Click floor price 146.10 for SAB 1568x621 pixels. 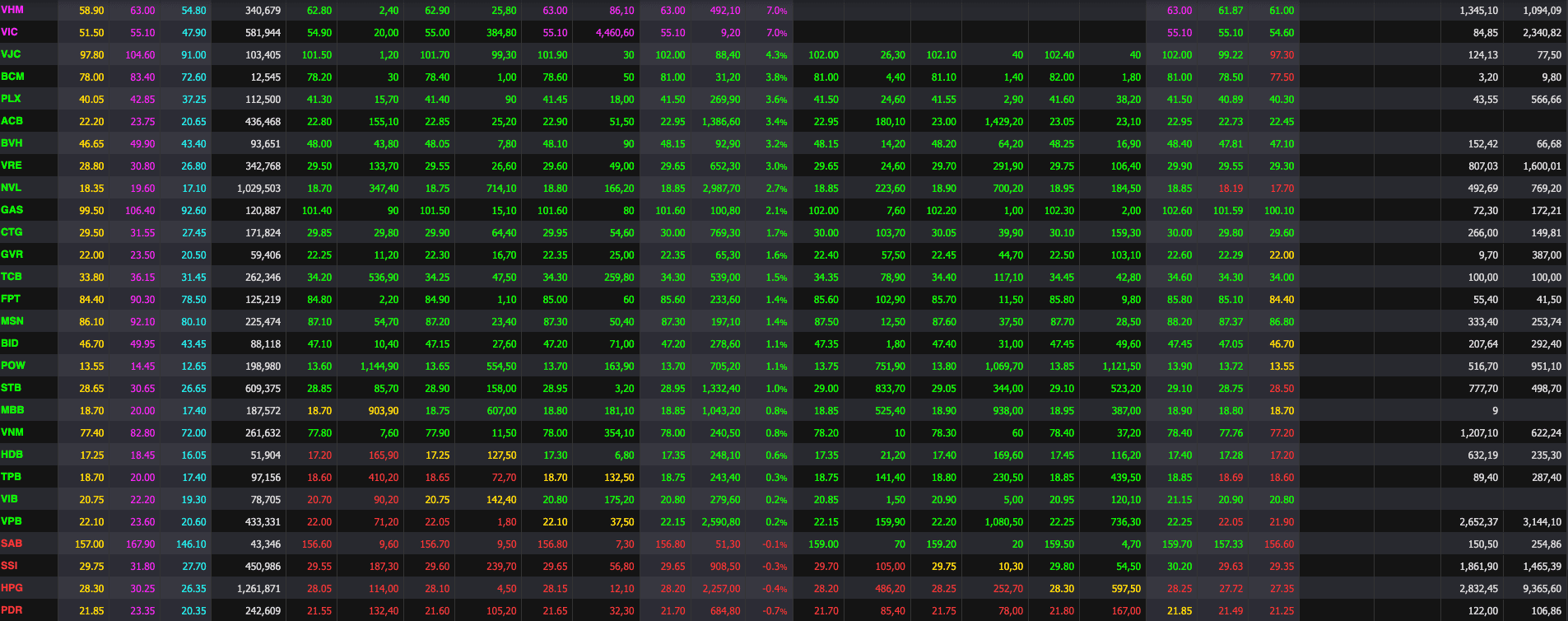coord(191,544)
